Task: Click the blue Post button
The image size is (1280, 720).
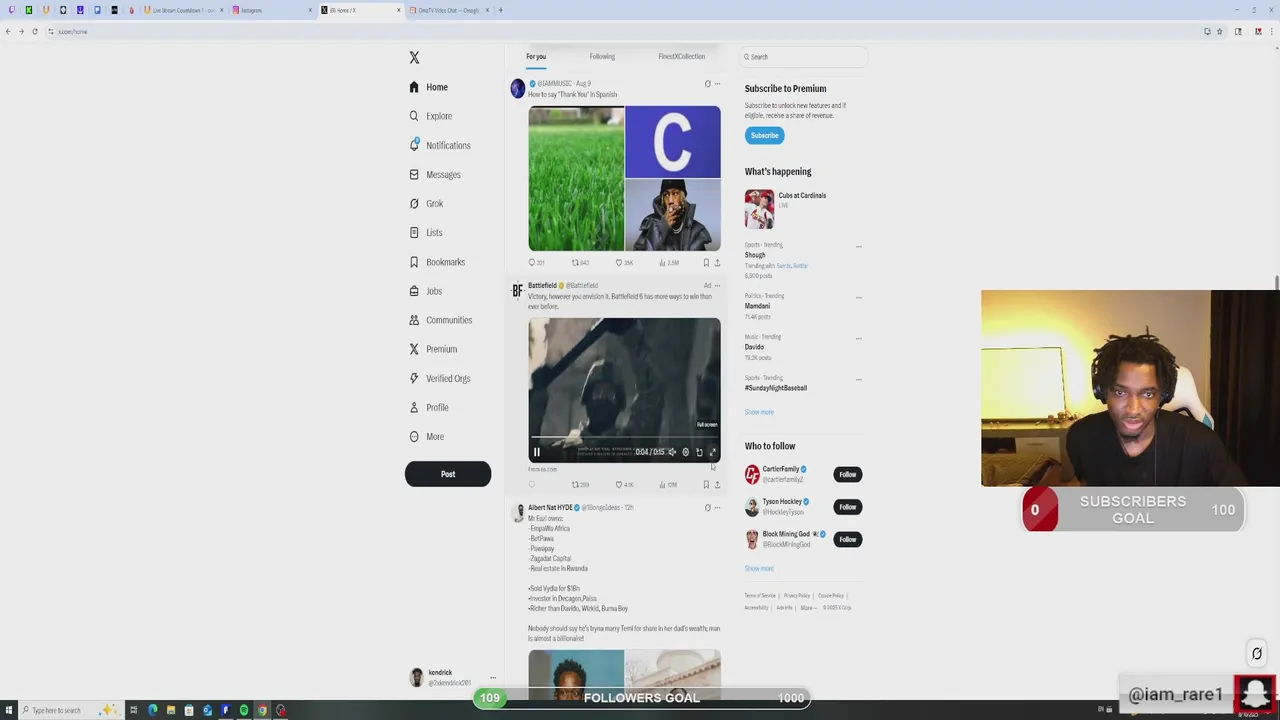Action: click(x=448, y=474)
